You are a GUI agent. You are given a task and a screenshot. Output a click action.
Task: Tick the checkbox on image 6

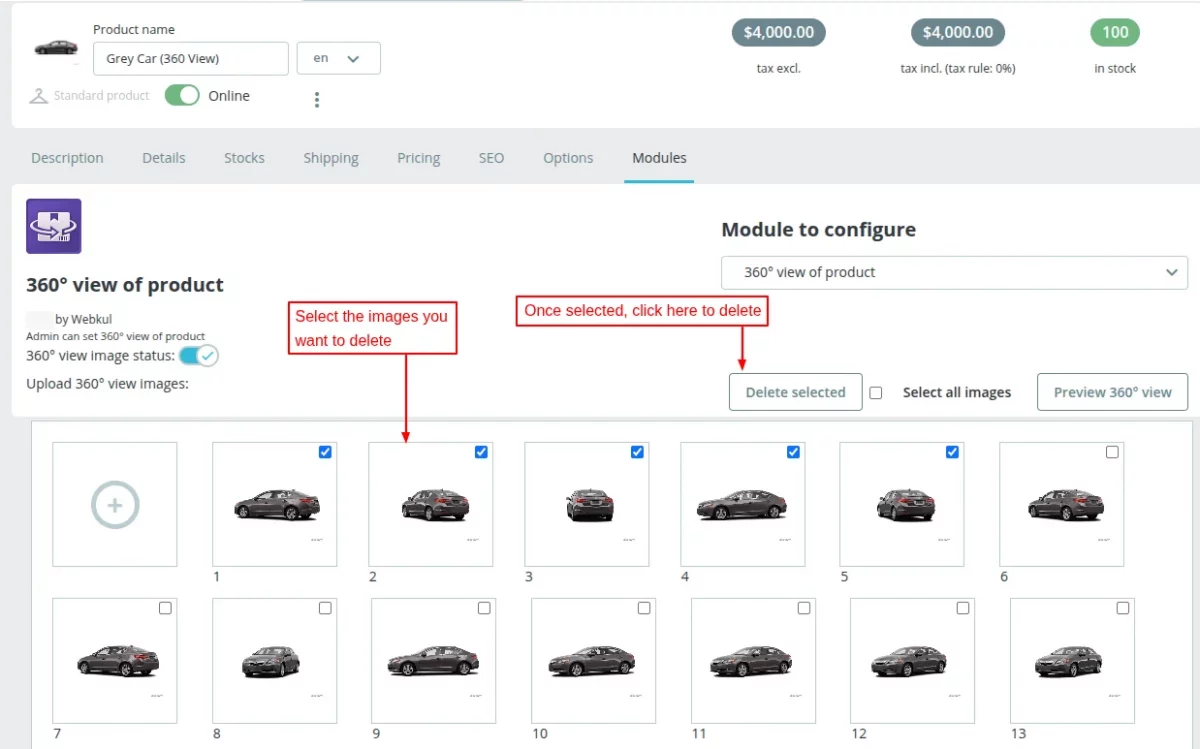click(x=1112, y=452)
